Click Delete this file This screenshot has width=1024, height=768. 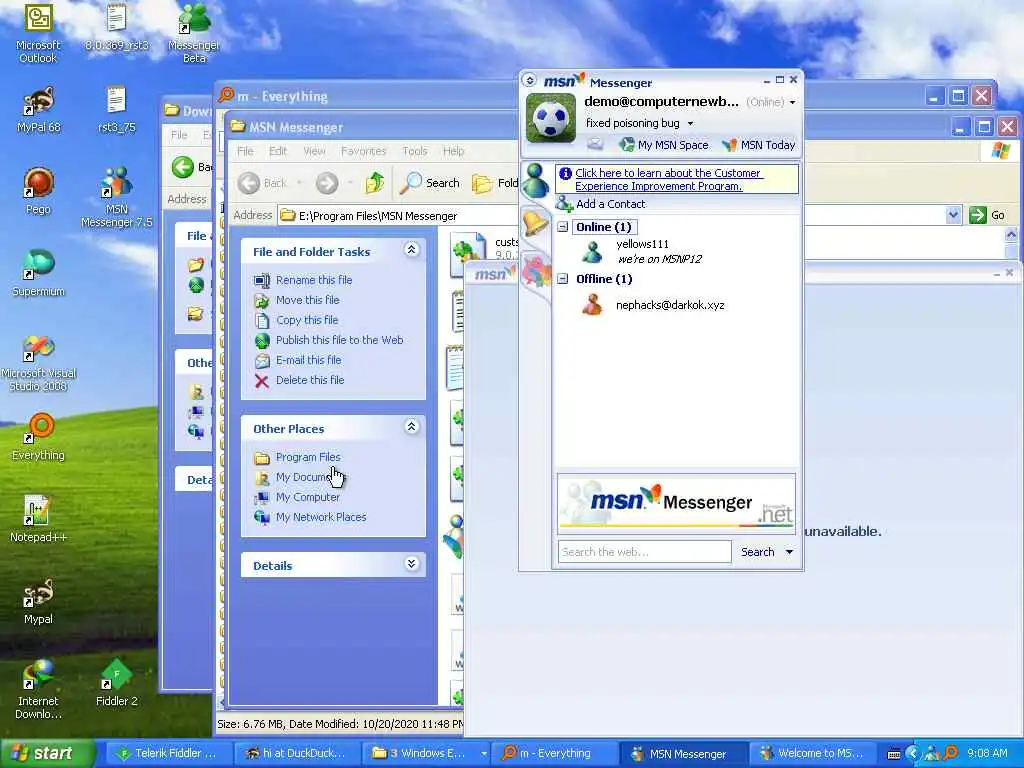click(x=310, y=379)
